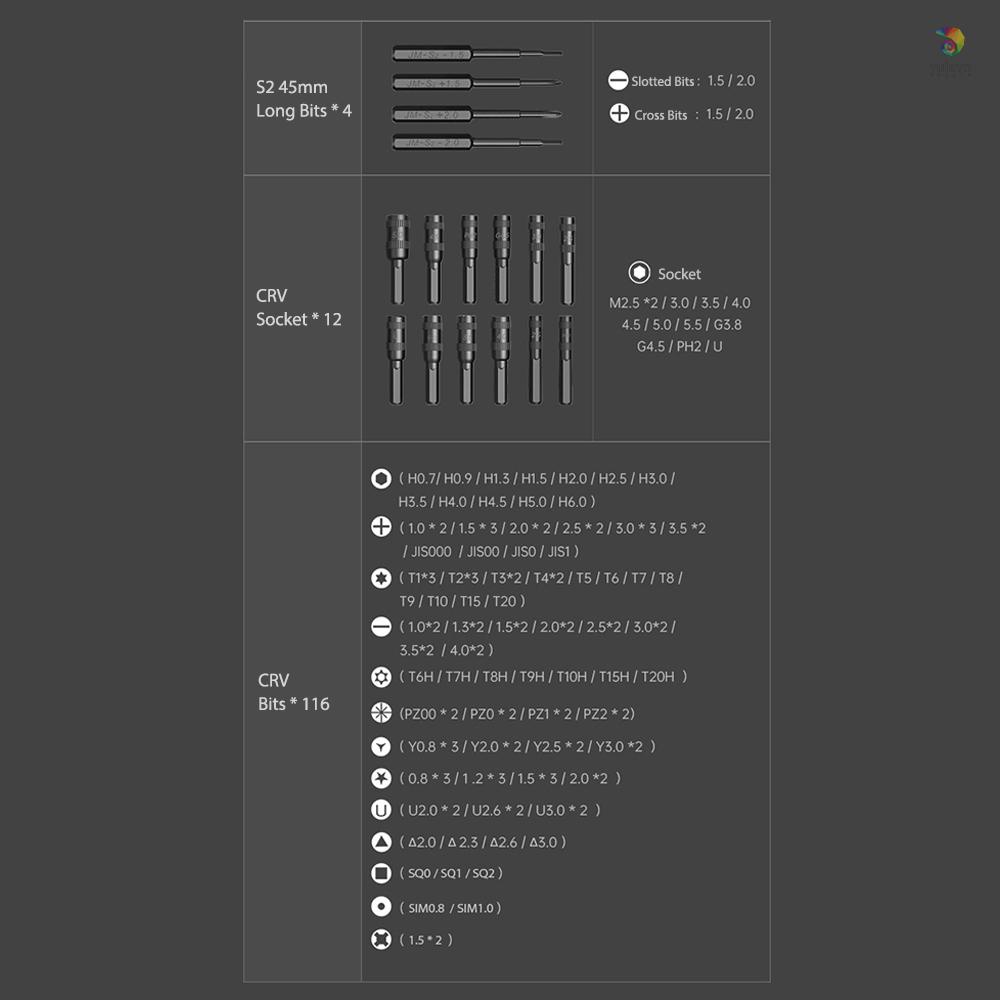Click the hex icon beside H0.7 list
Screen dimensions: 1000x1000
point(381,479)
